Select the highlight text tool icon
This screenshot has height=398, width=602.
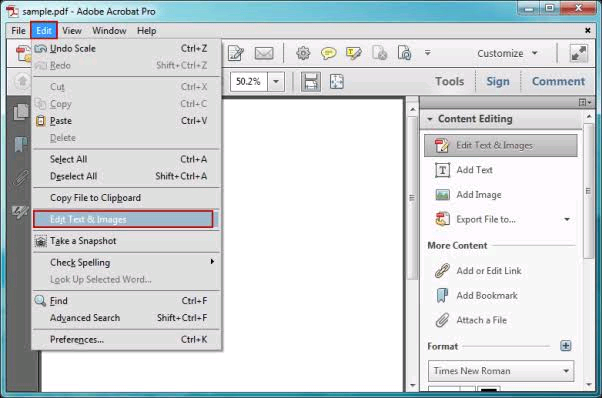353,53
